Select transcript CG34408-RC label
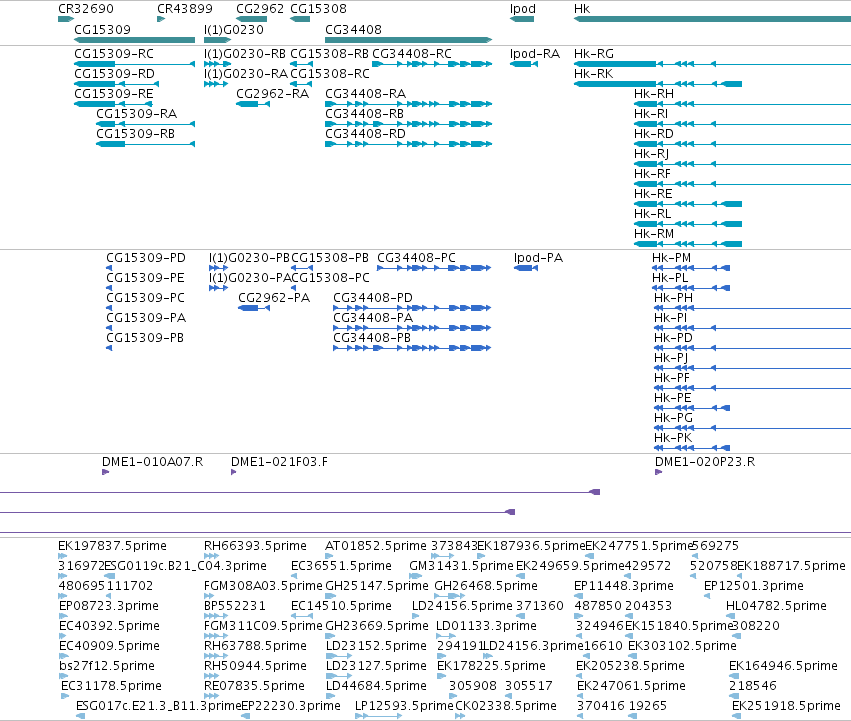This screenshot has height=721, width=851. [x=412, y=54]
